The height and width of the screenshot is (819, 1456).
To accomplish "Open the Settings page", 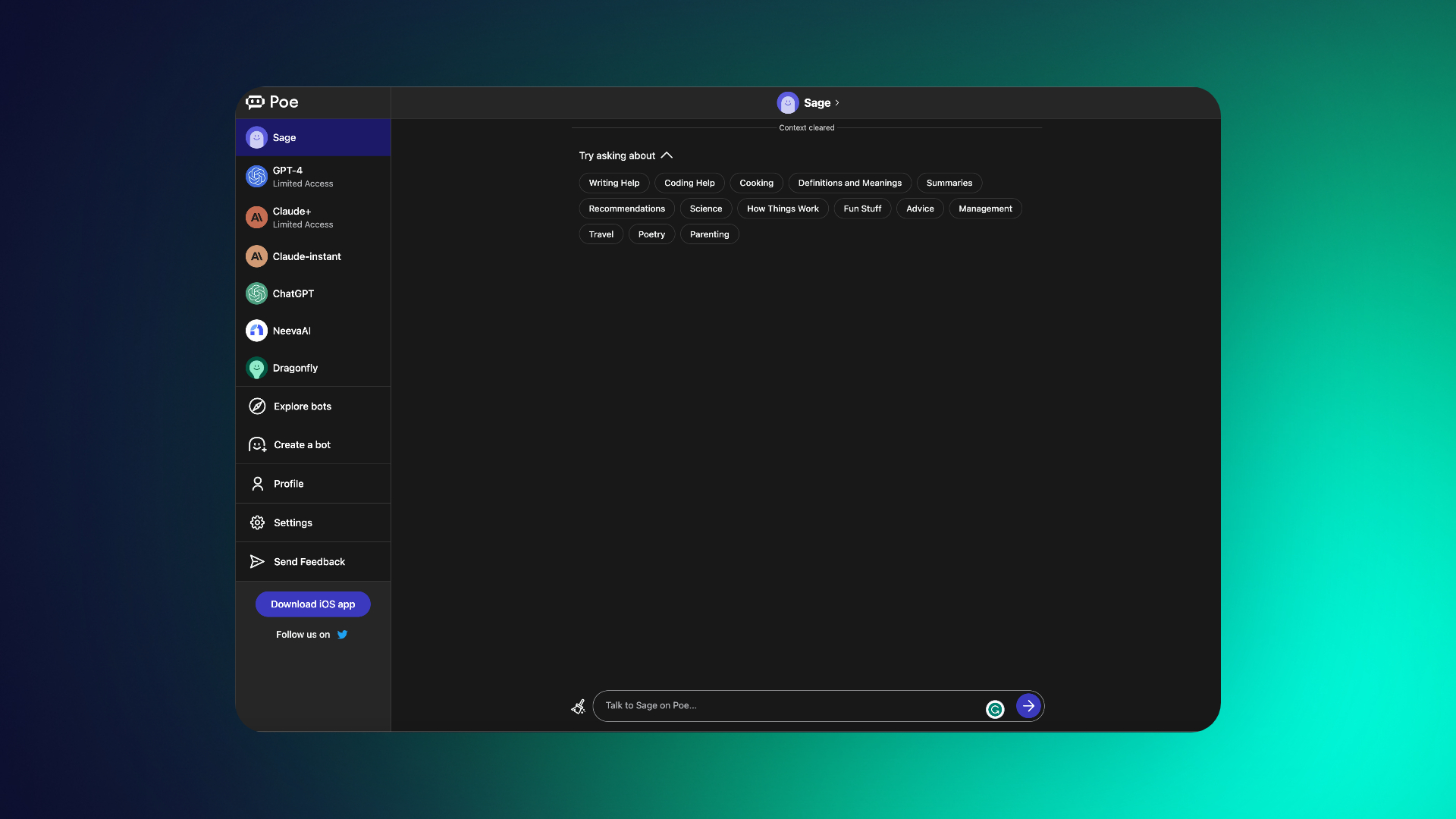I will coord(313,522).
